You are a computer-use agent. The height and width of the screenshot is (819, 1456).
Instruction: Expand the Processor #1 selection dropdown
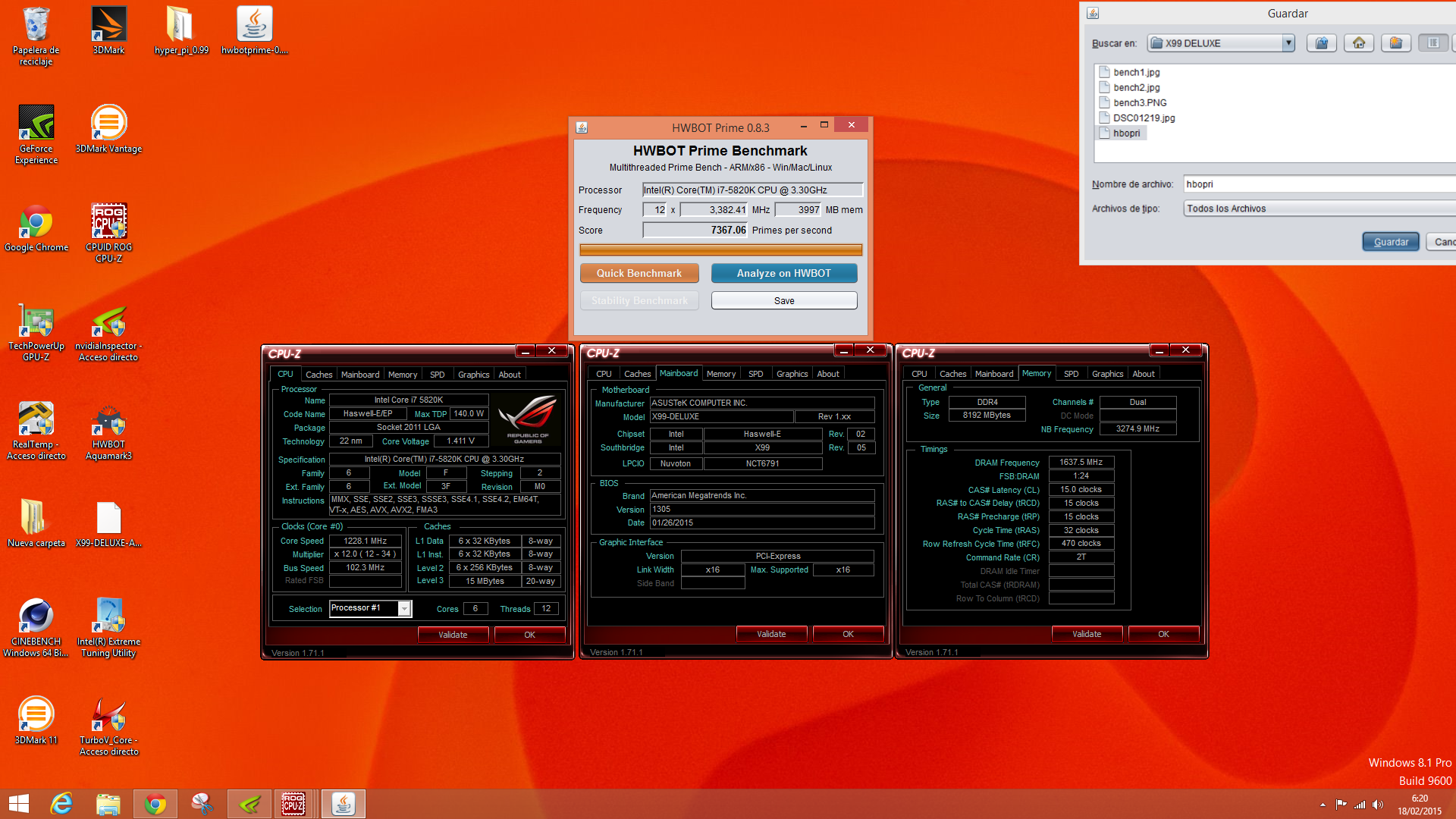coord(404,608)
